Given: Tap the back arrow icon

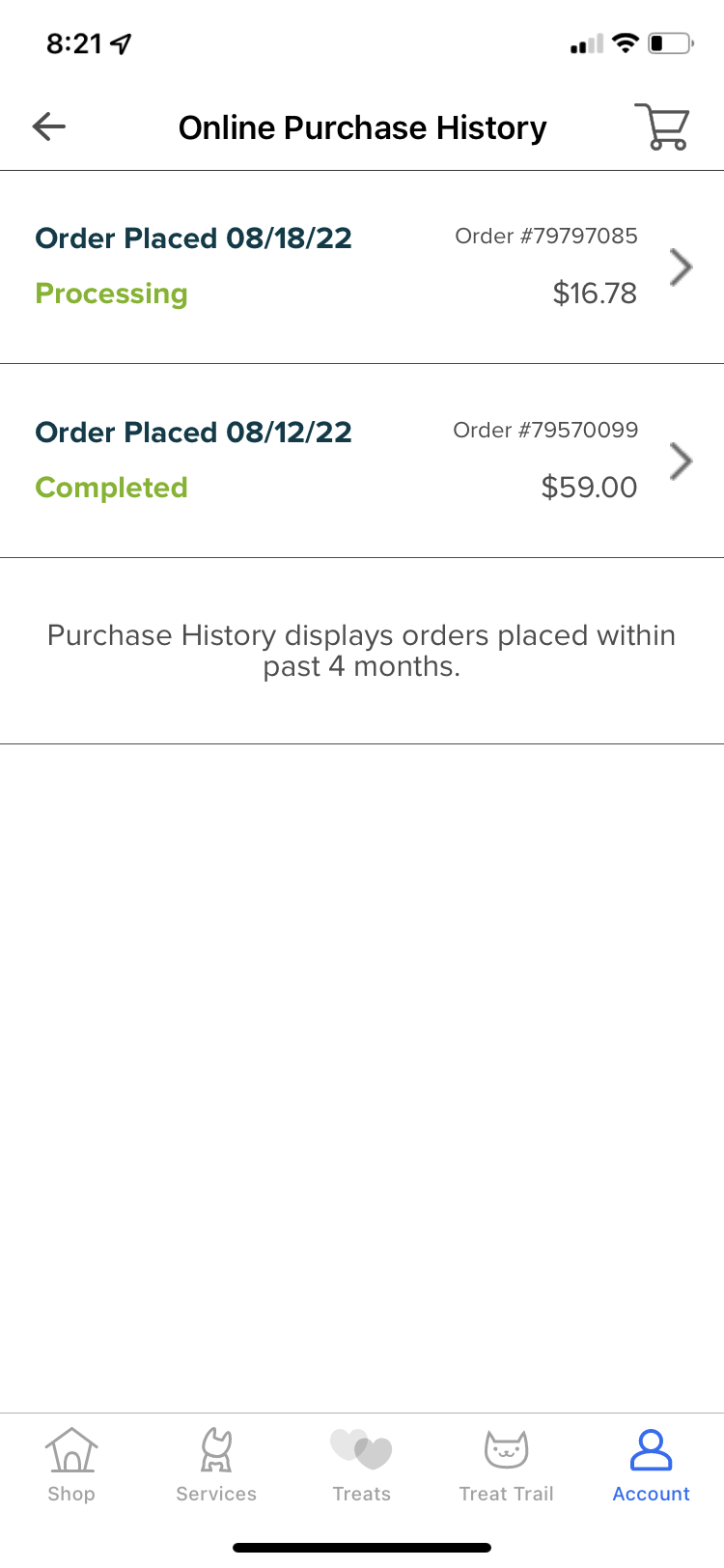Looking at the screenshot, I should [49, 126].
